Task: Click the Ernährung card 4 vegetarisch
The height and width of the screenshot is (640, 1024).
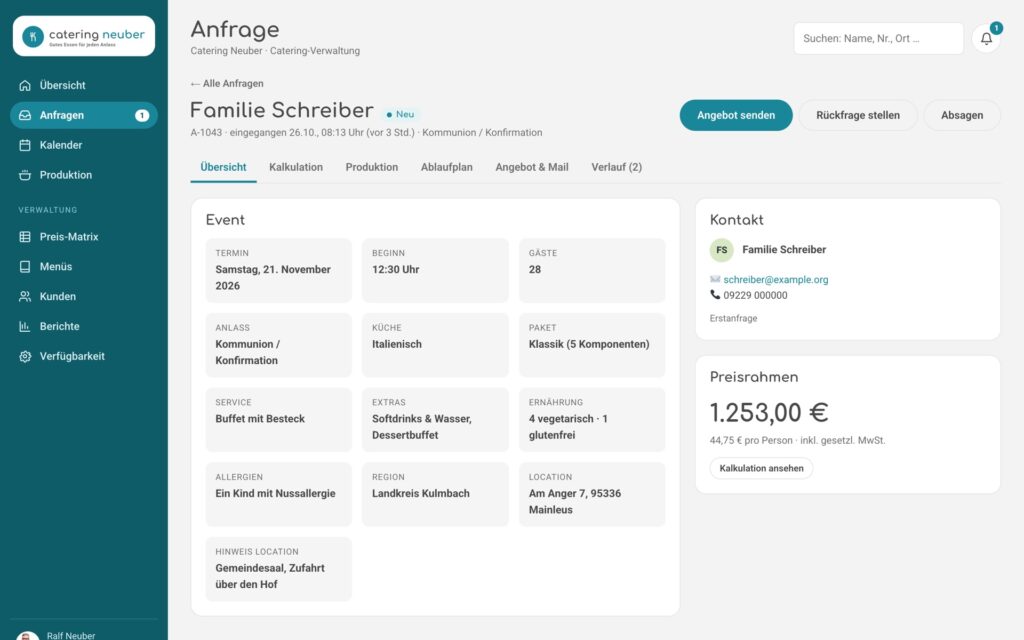Action: pyautogui.click(x=592, y=420)
